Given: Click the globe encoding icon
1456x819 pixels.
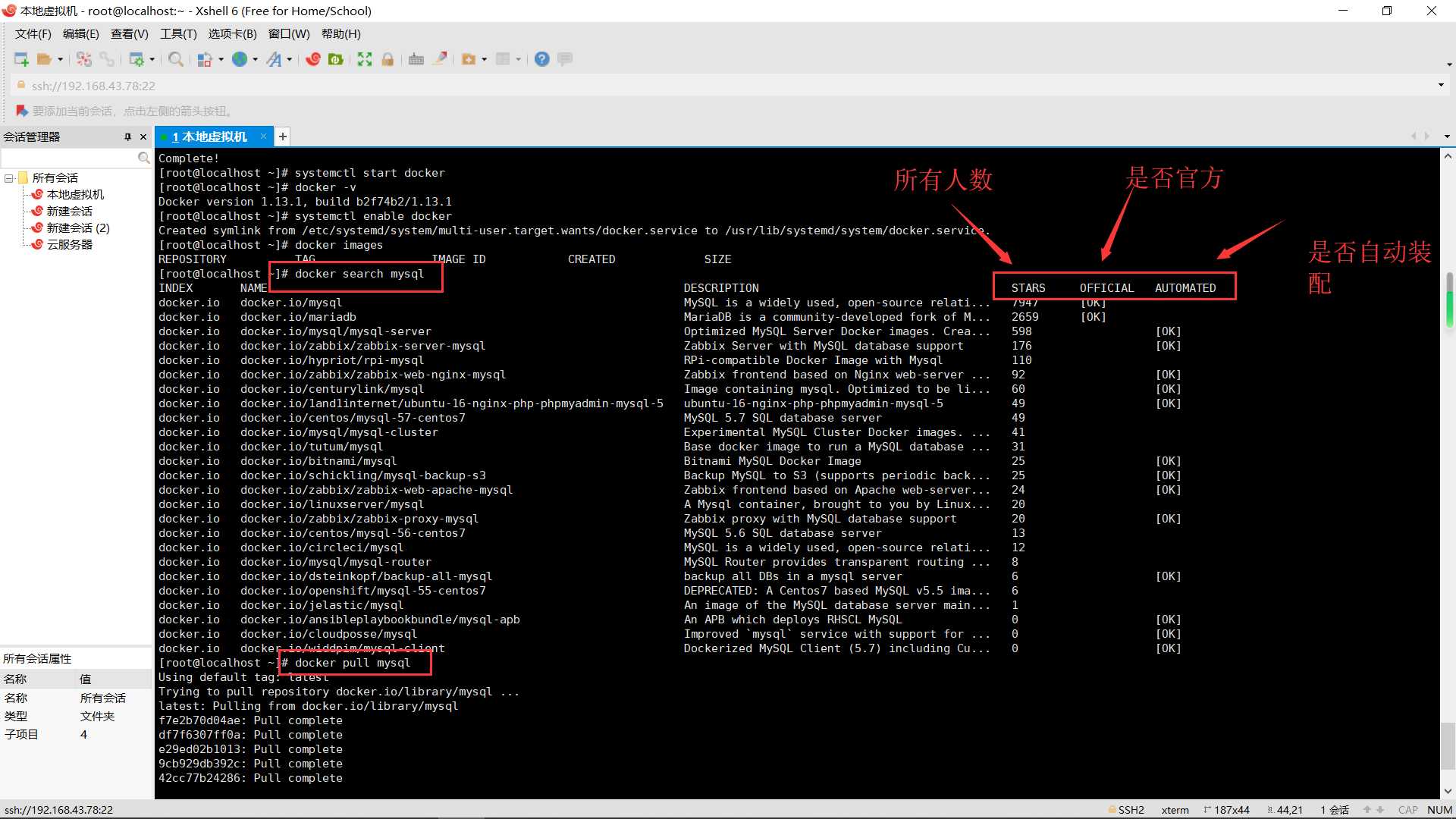Looking at the screenshot, I should [240, 59].
